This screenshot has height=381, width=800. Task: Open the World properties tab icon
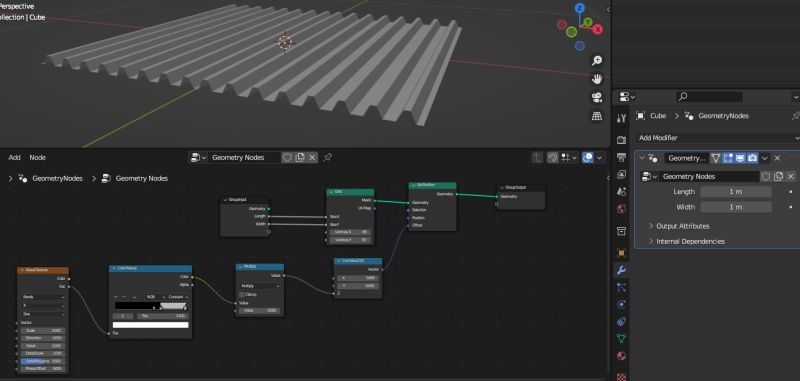(x=621, y=209)
